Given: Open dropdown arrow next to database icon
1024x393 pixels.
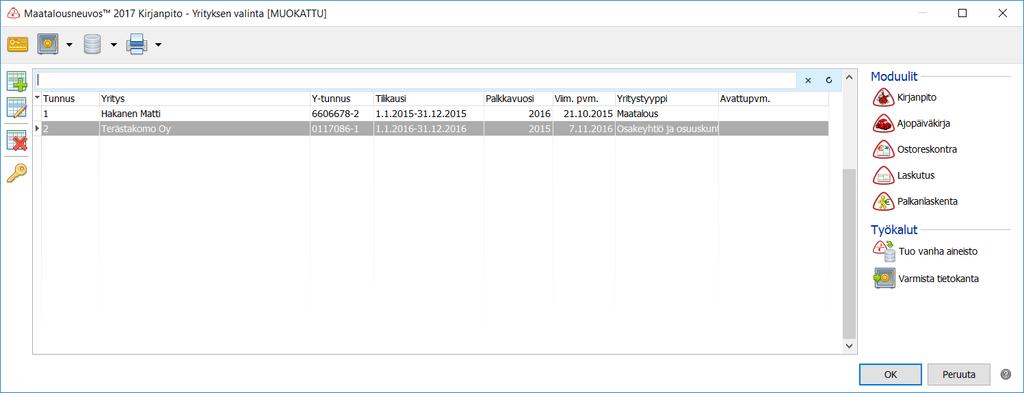Looking at the screenshot, I should 113,45.
